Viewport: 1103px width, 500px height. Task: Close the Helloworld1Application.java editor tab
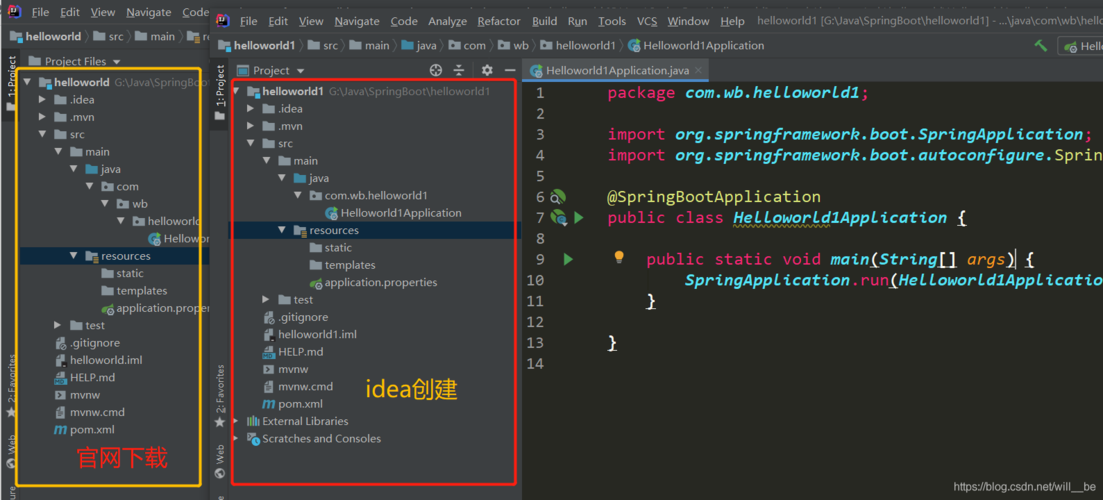tap(698, 70)
